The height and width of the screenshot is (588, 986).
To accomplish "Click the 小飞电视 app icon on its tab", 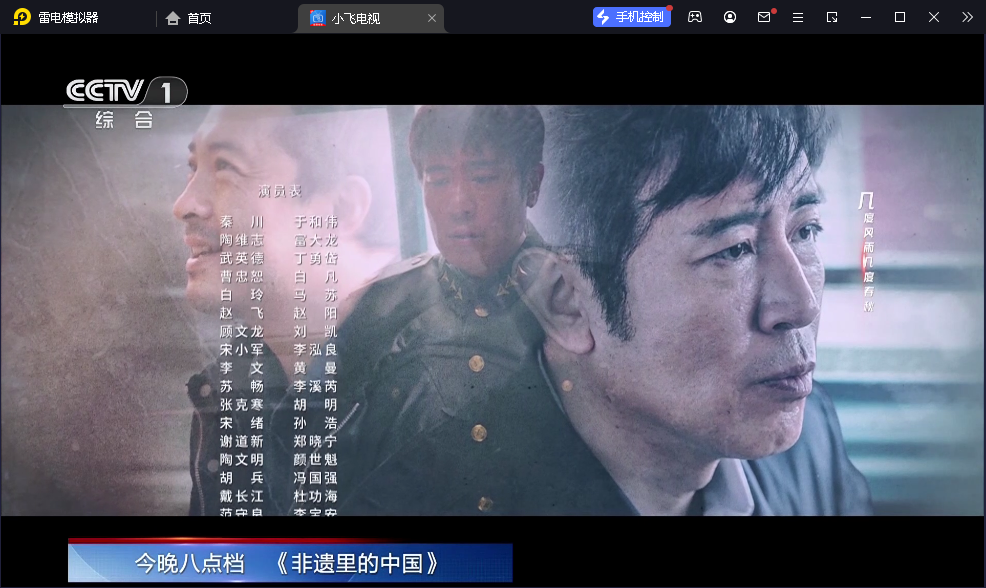I will coord(316,17).
